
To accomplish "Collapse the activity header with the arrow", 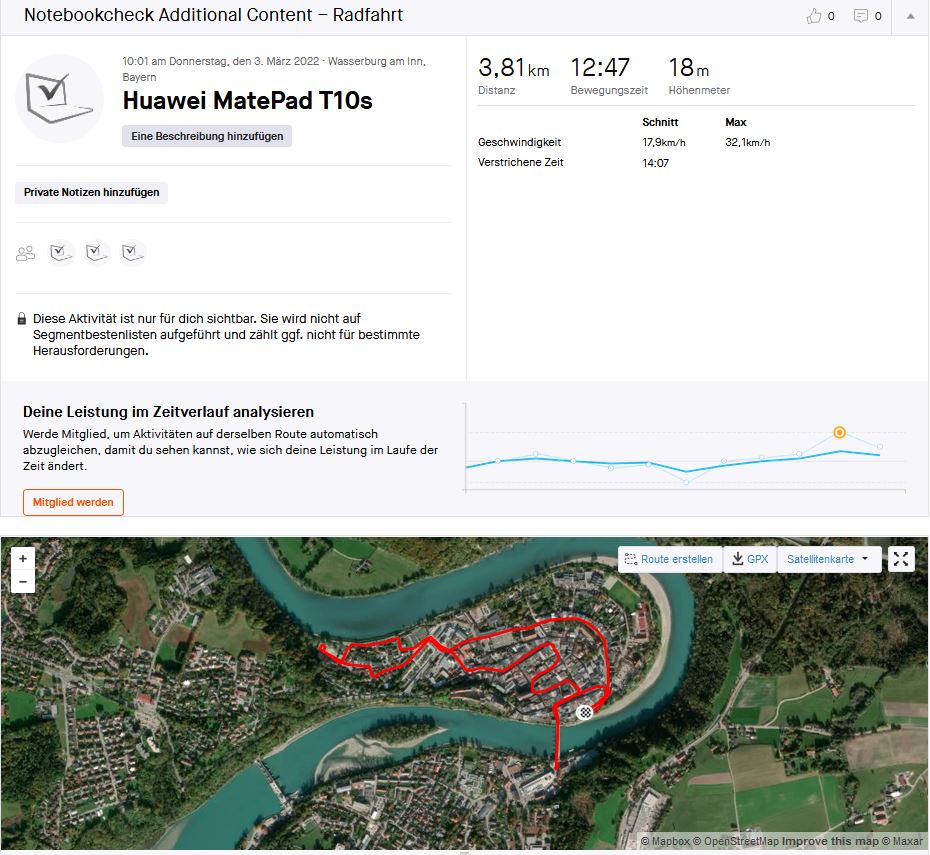I will tap(910, 17).
